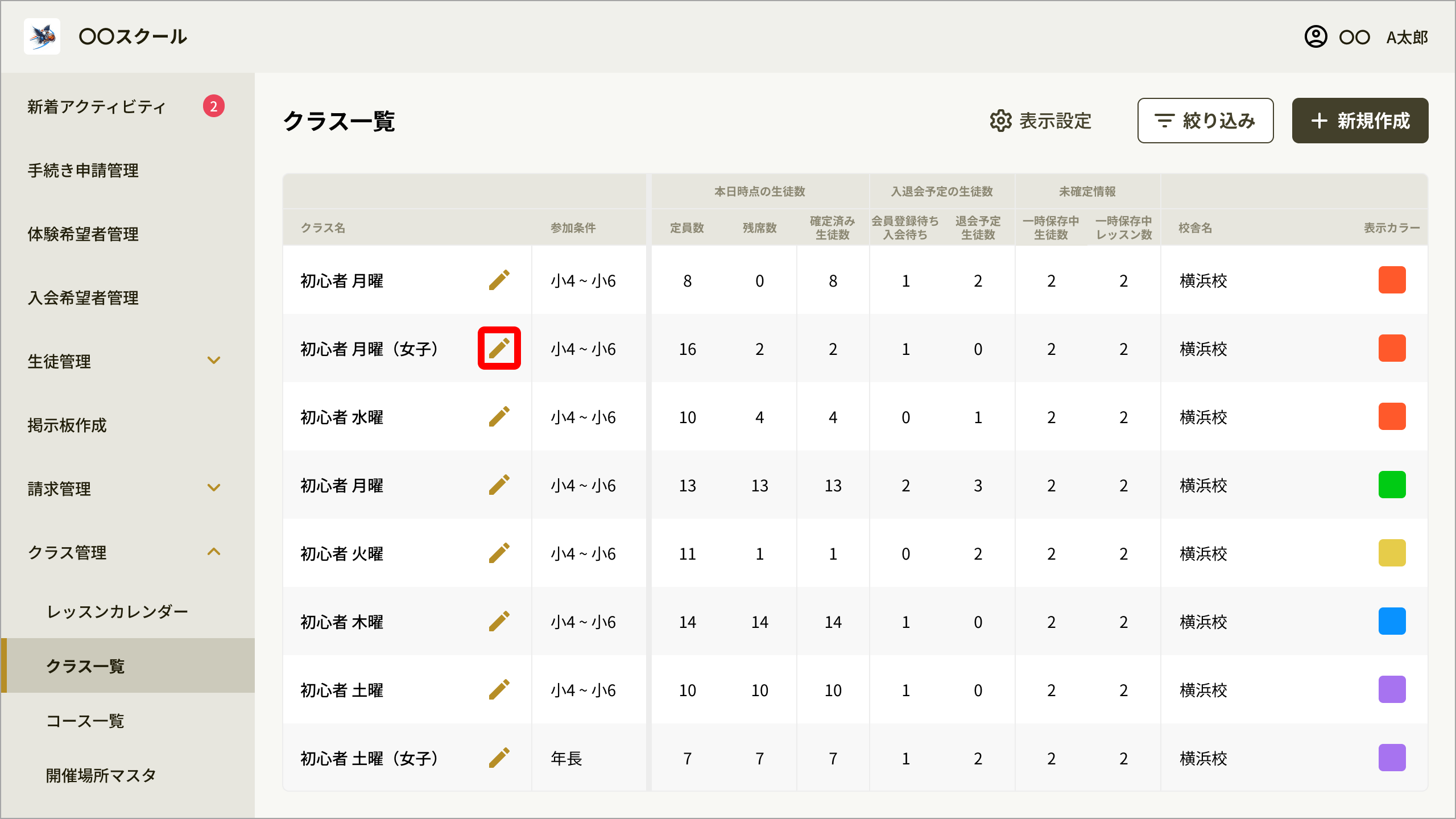Open the user account profile icon

tap(1316, 37)
